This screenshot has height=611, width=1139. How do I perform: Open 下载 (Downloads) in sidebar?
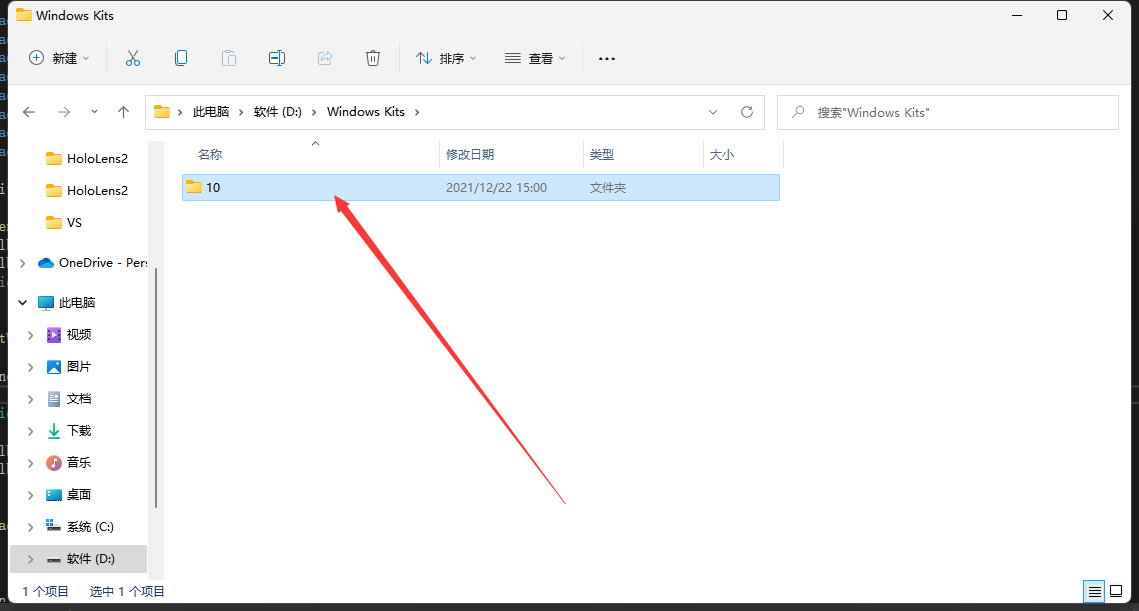[69, 431]
